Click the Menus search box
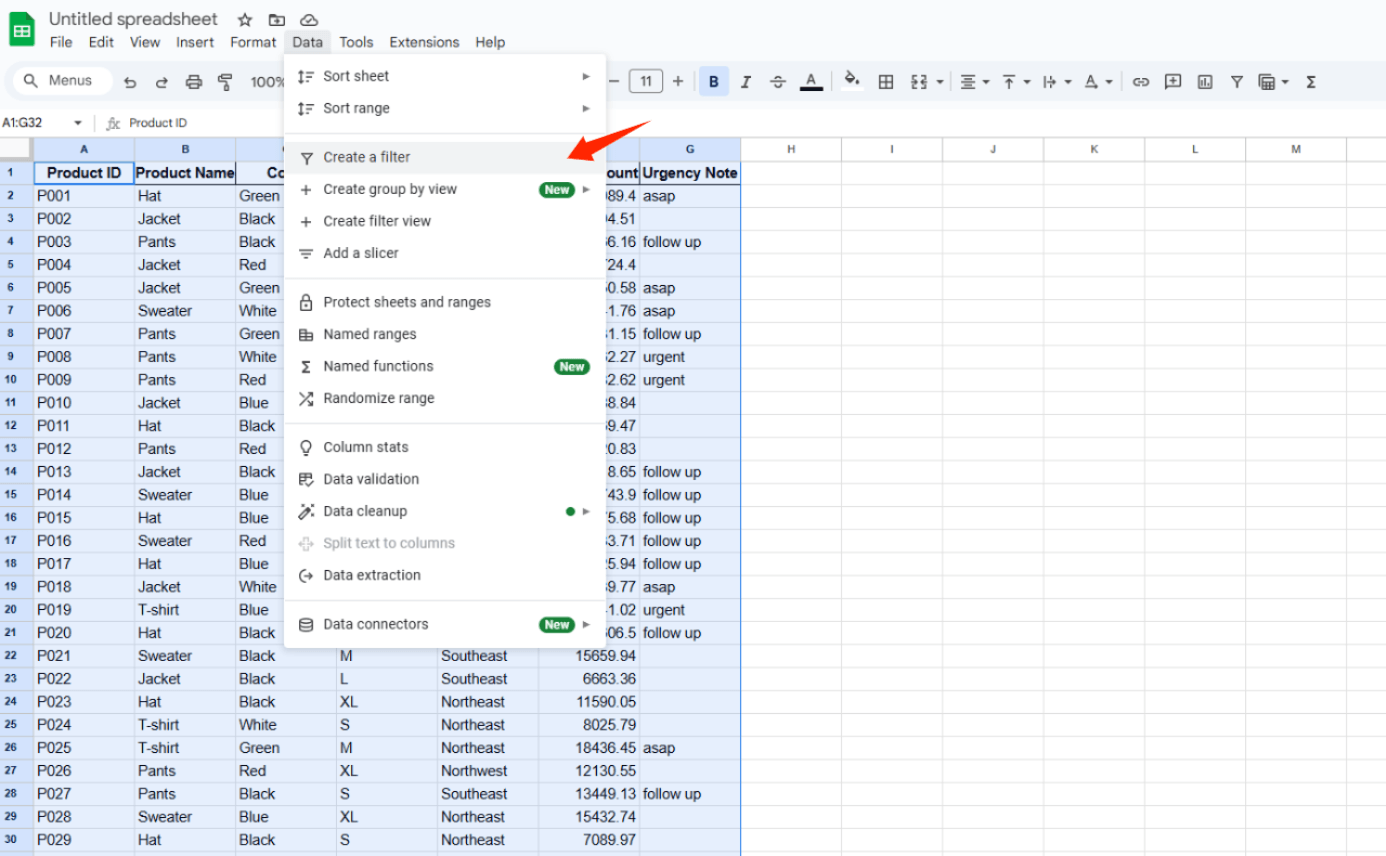Viewport: 1386px width, 856px height. 59,81
